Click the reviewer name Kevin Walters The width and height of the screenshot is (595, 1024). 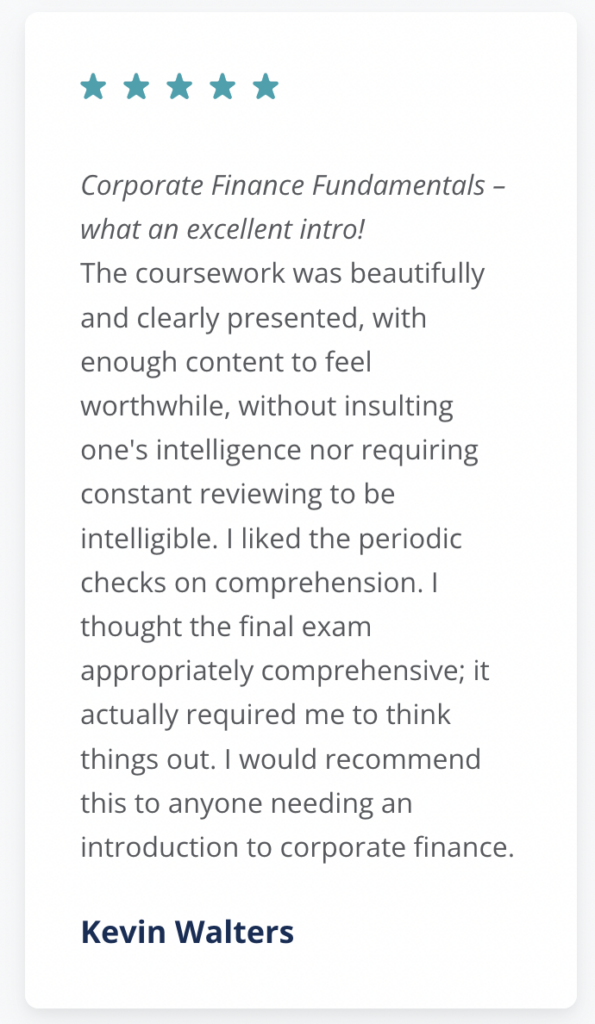(187, 931)
